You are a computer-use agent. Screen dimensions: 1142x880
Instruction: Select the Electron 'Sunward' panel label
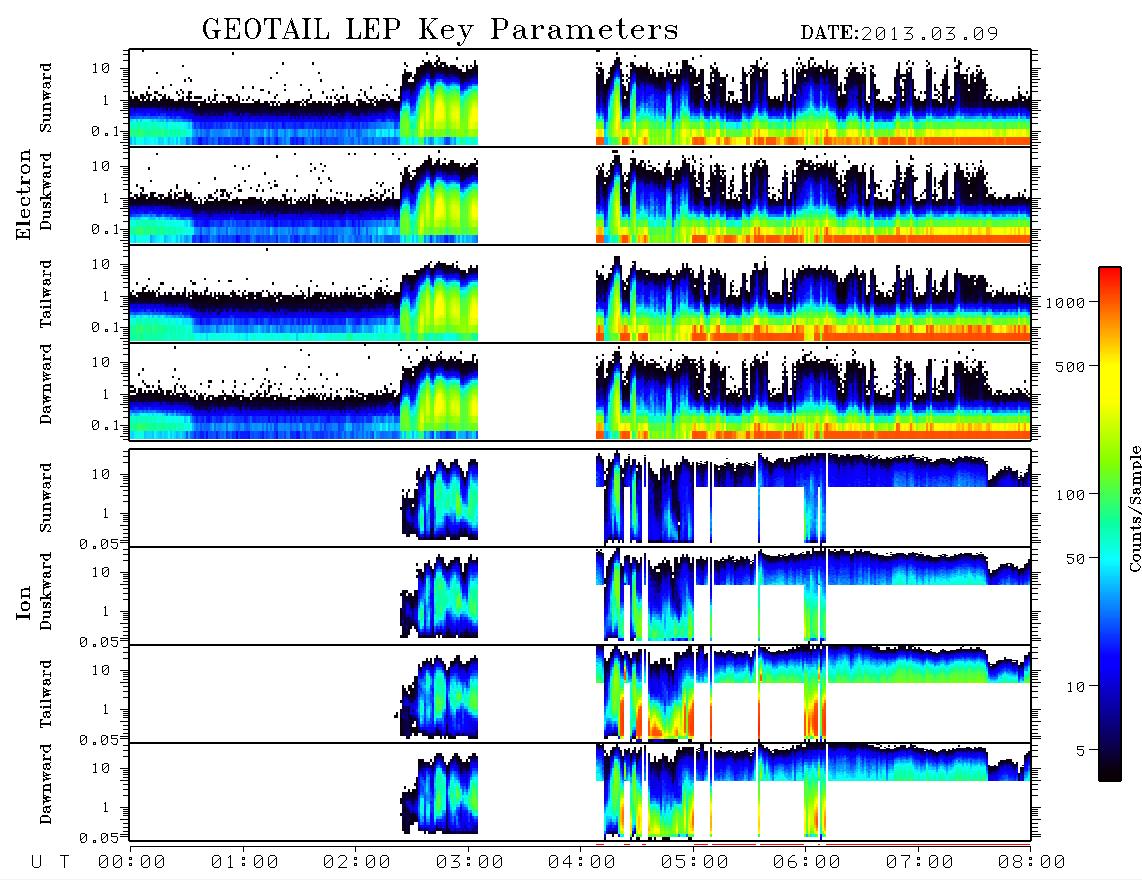click(x=46, y=98)
